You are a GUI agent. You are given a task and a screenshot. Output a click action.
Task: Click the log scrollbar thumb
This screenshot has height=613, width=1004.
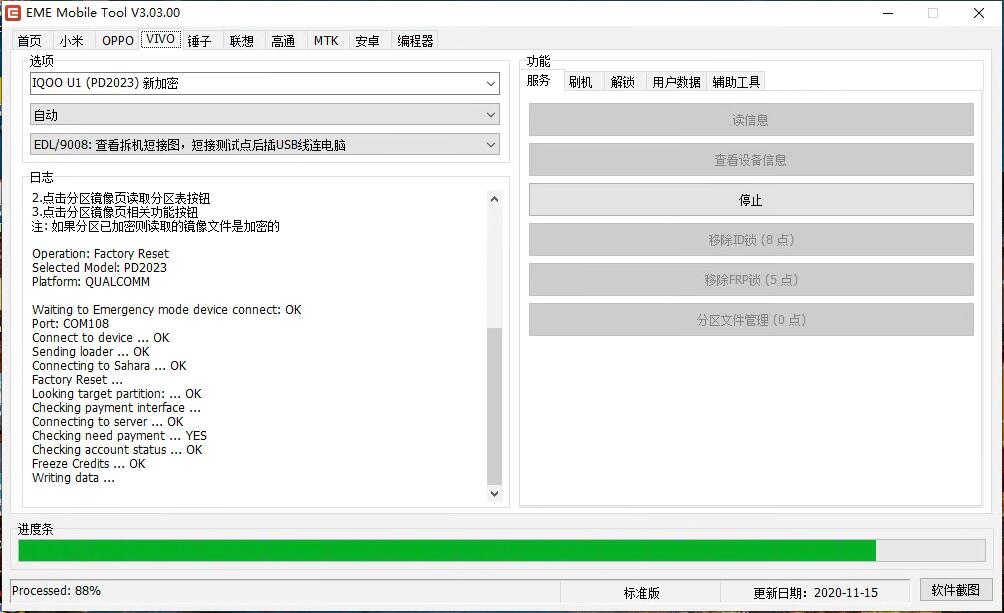[x=494, y=406]
